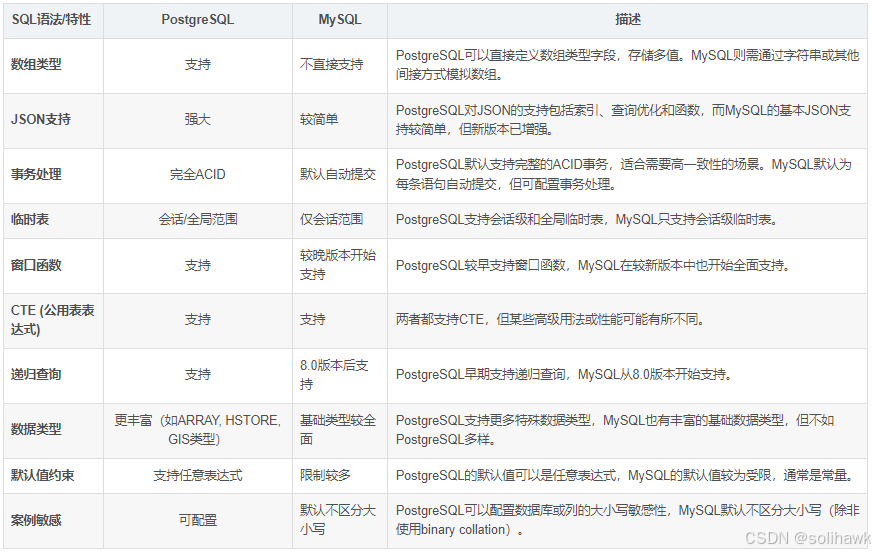
Task: Click the '强大' cell
Action: 198,119
